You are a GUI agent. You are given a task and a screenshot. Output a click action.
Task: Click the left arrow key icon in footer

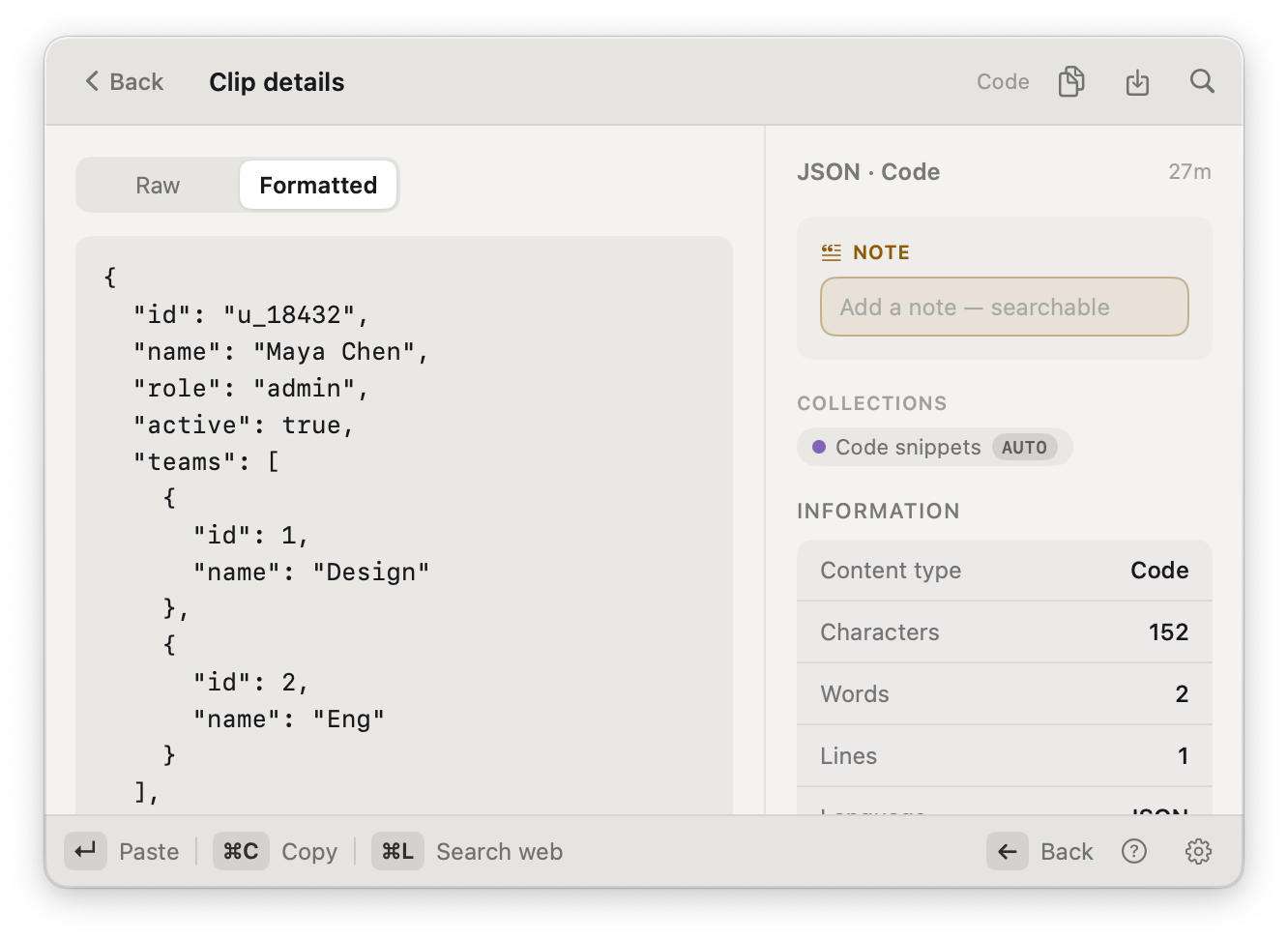(1008, 851)
